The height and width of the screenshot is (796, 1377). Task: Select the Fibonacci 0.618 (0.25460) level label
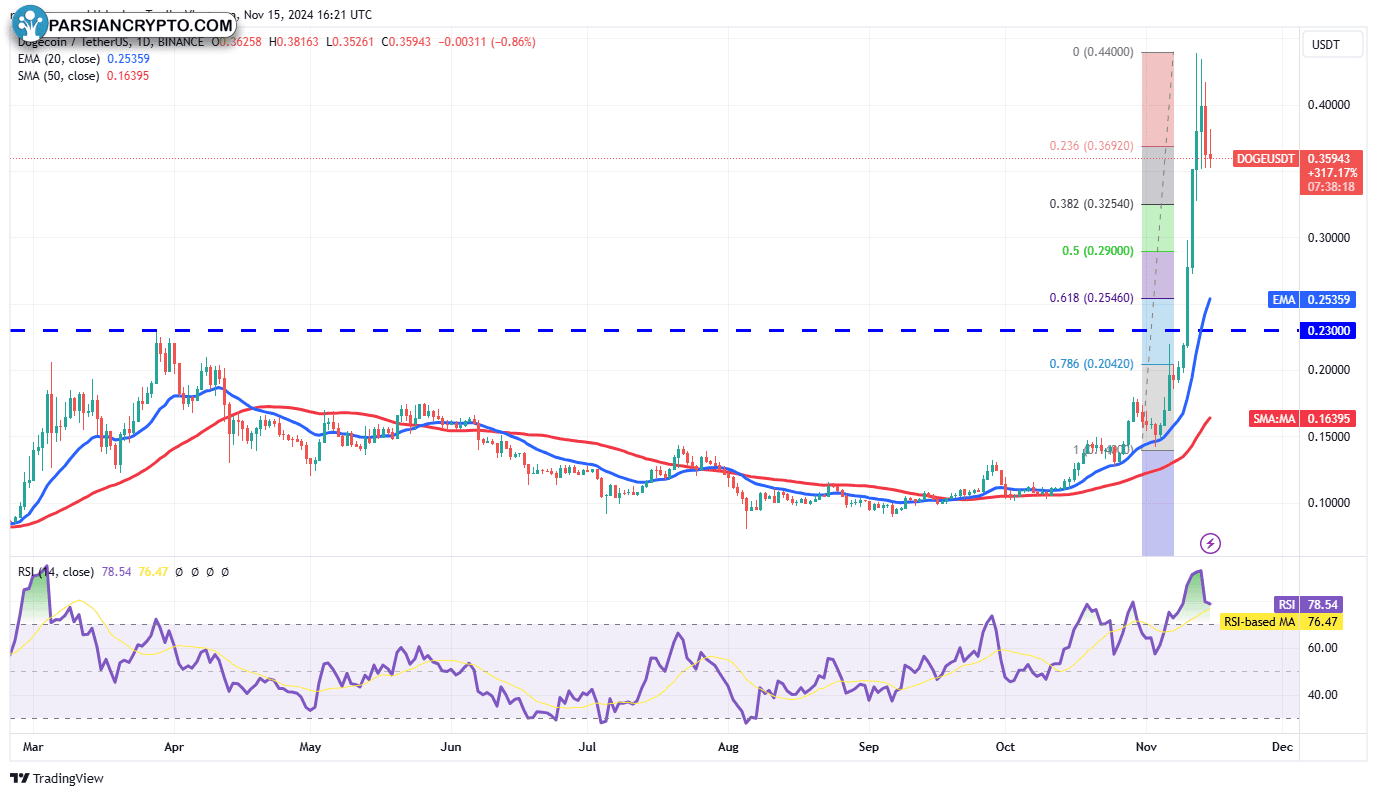[x=1091, y=298]
